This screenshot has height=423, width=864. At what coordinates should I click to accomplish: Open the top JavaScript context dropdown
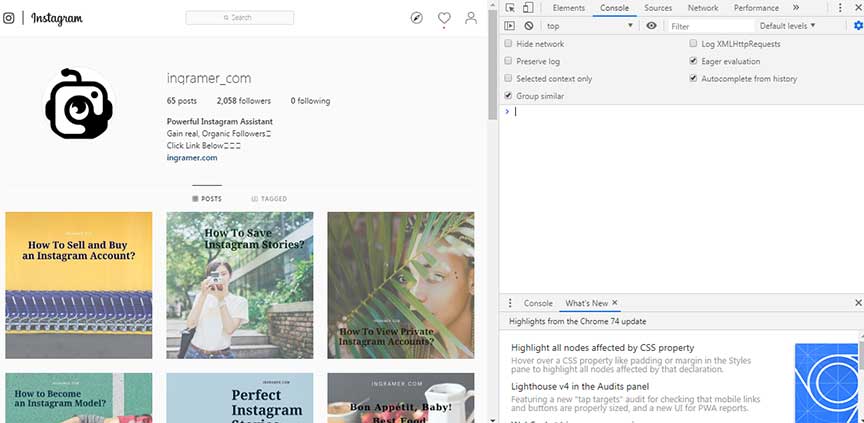click(590, 26)
